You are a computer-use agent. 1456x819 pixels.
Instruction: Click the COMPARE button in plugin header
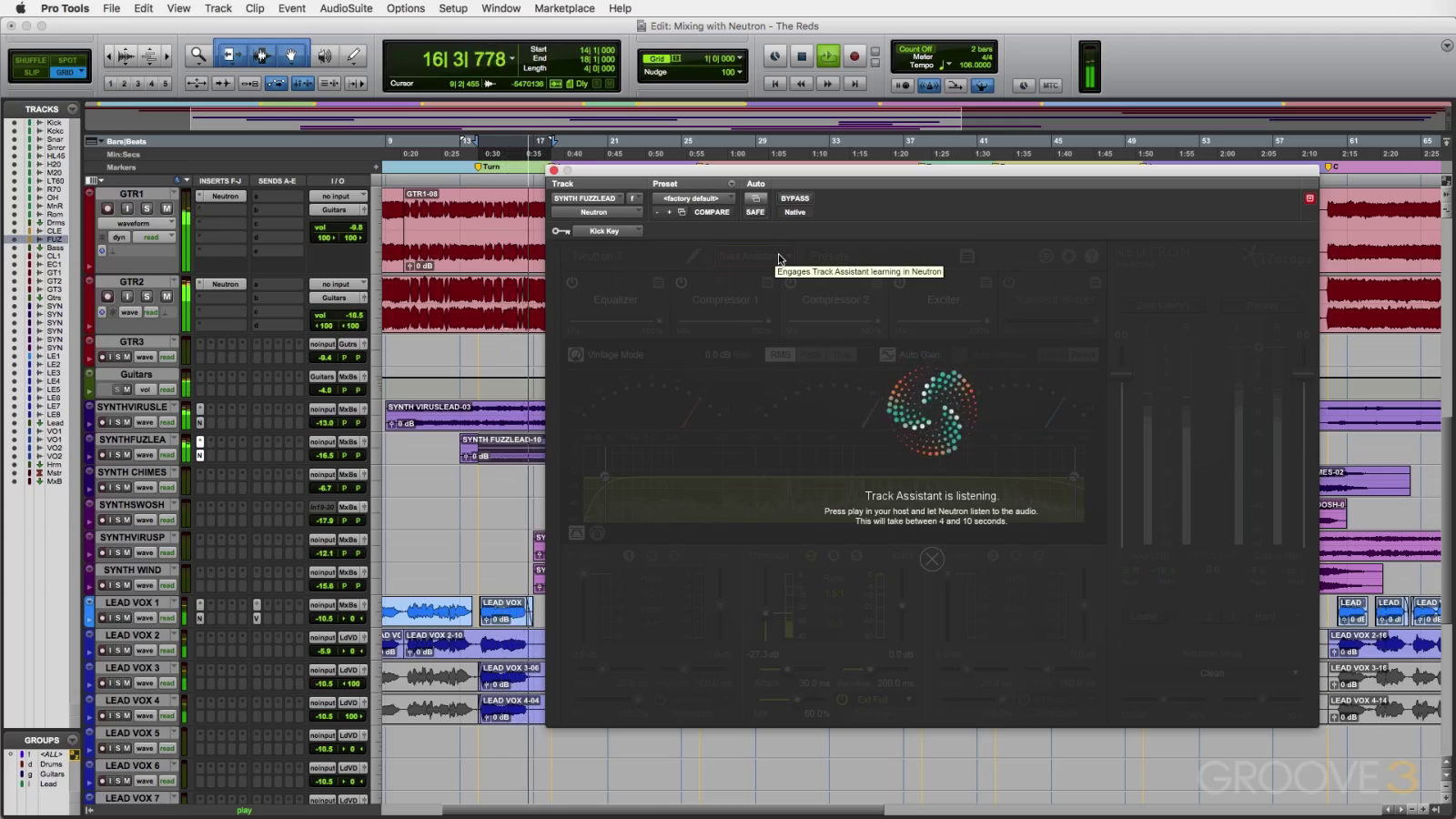pyautogui.click(x=712, y=212)
